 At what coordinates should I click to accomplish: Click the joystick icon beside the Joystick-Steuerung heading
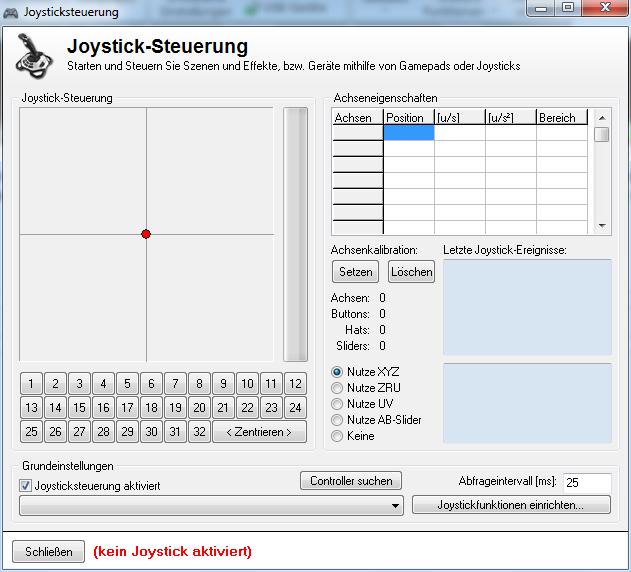click(x=34, y=56)
